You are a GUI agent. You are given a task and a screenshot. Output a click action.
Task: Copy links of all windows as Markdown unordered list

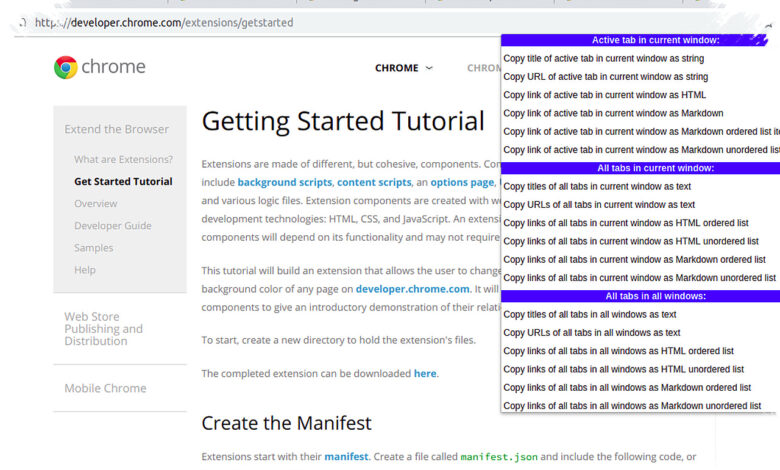[x=632, y=406]
